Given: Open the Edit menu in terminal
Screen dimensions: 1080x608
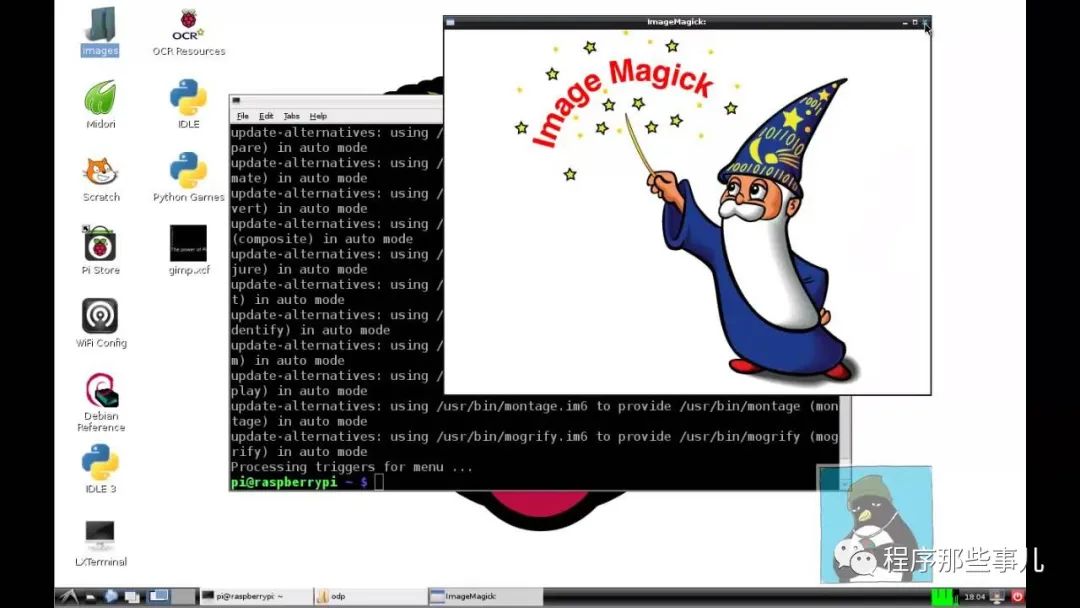Looking at the screenshot, I should click(266, 116).
